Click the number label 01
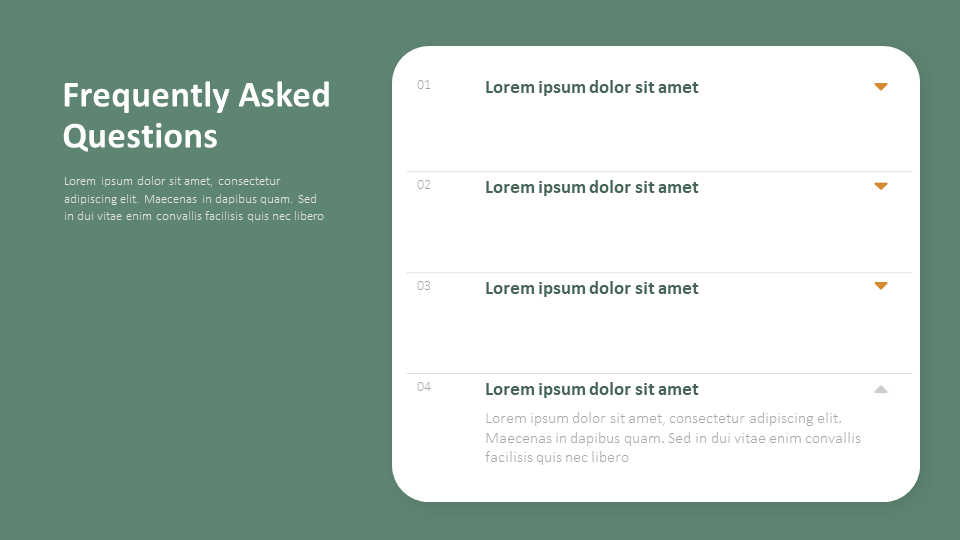The height and width of the screenshot is (540, 960). pyautogui.click(x=424, y=85)
